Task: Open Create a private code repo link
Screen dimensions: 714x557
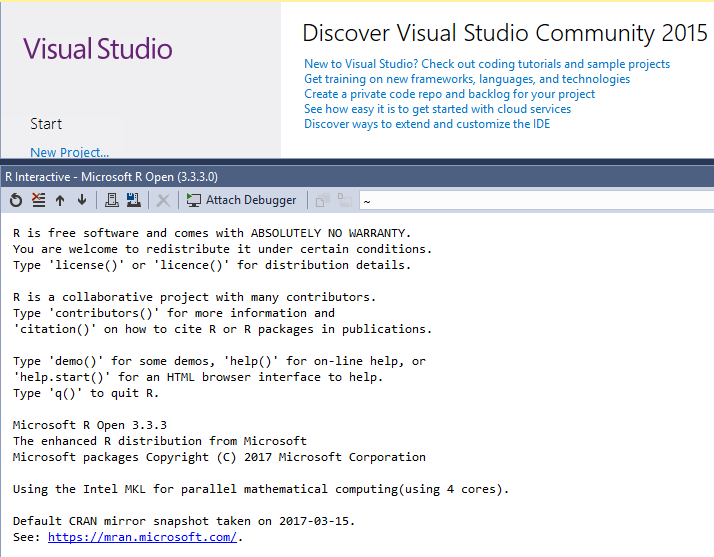Action: (x=449, y=94)
